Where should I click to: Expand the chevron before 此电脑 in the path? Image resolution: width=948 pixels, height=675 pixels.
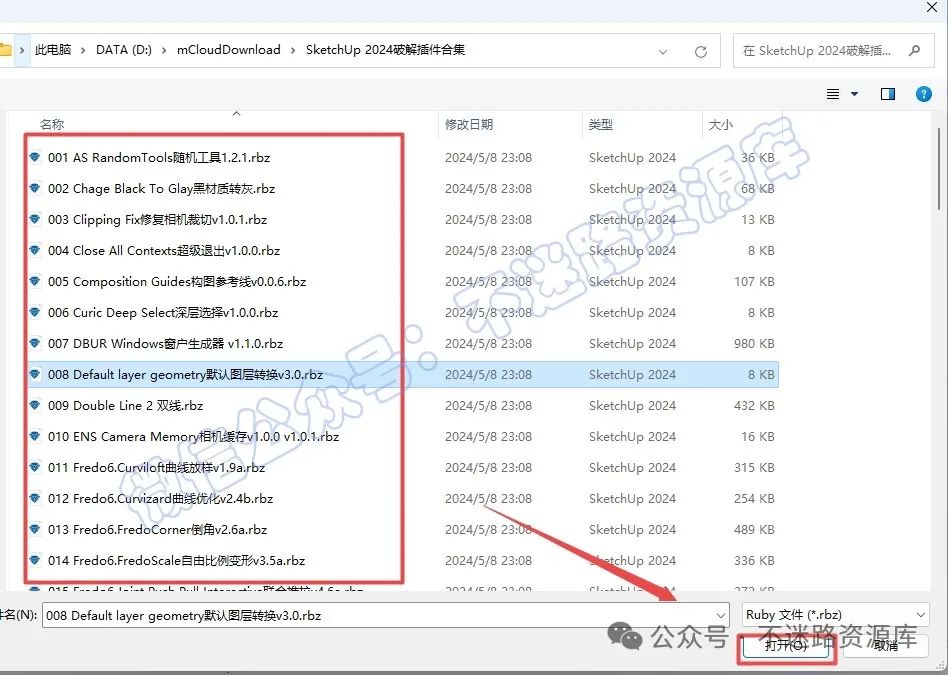pos(22,50)
